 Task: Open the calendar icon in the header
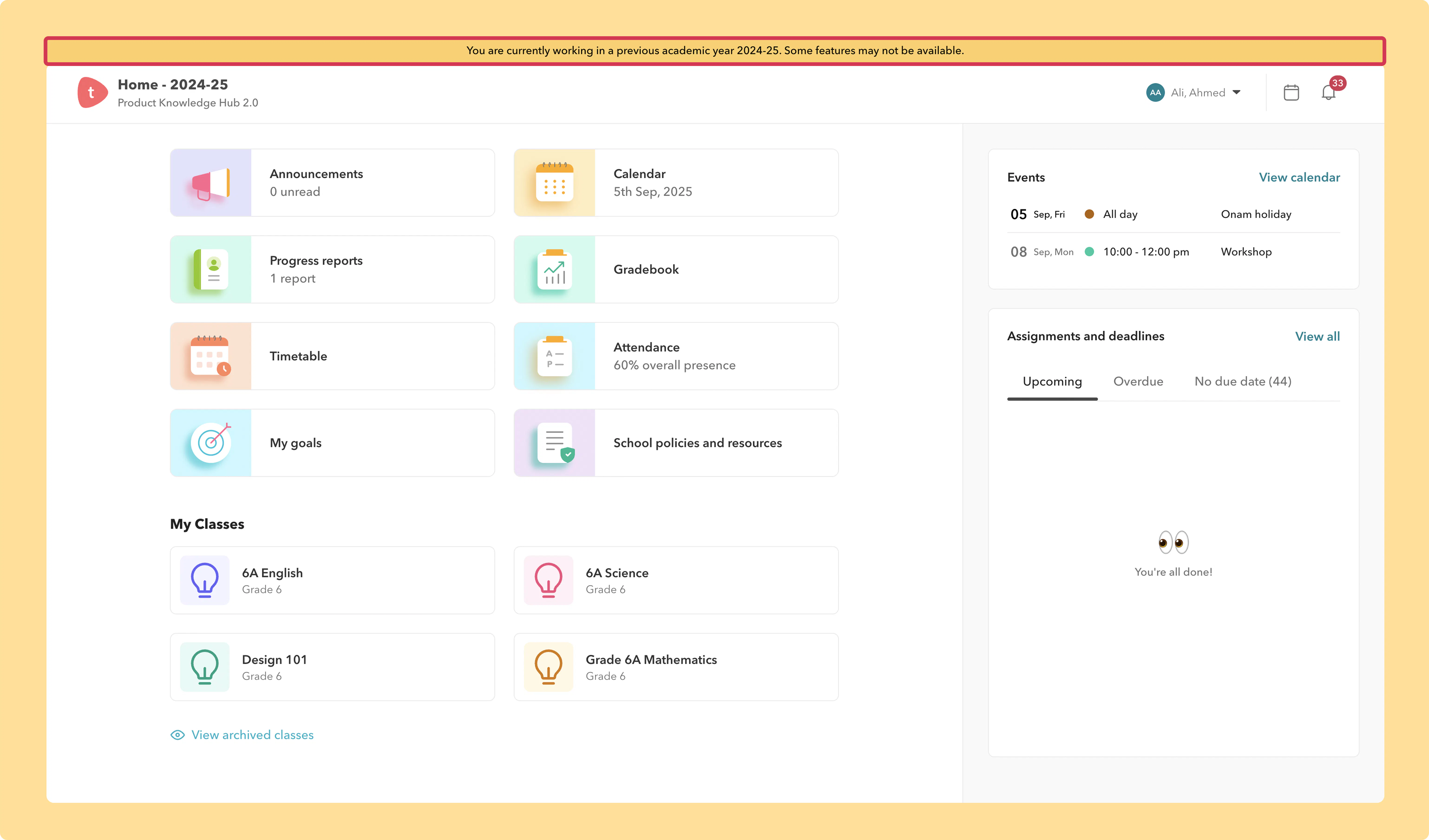1291,92
